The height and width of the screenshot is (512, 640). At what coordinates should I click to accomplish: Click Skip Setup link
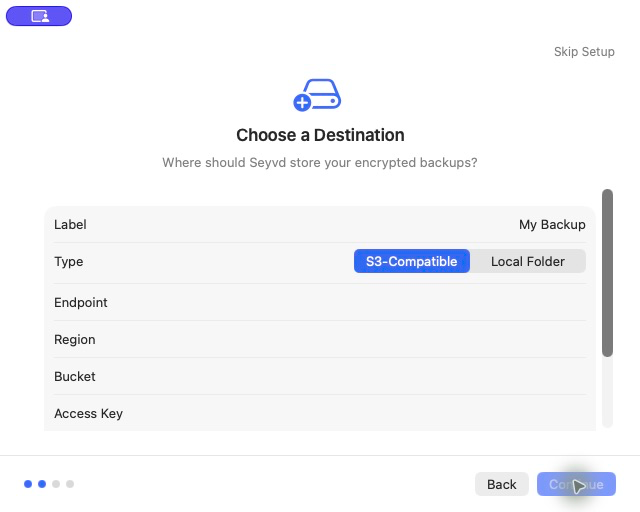(x=584, y=52)
